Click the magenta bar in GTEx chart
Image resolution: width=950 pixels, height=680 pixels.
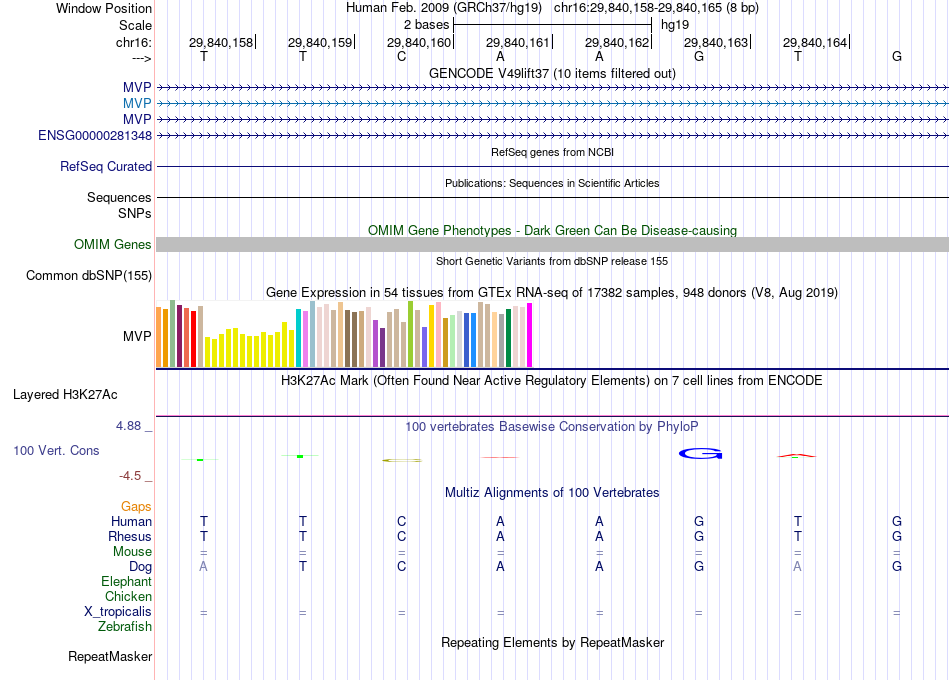point(530,335)
